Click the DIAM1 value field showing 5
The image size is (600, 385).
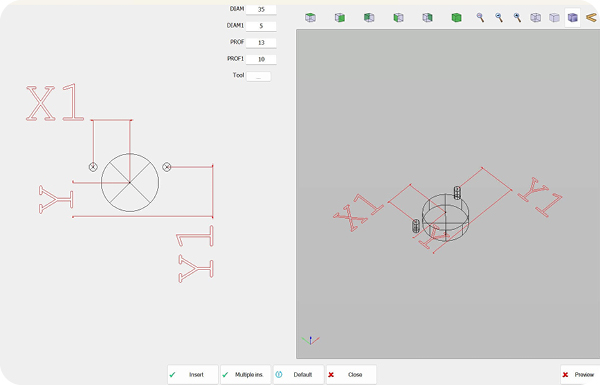pos(261,26)
